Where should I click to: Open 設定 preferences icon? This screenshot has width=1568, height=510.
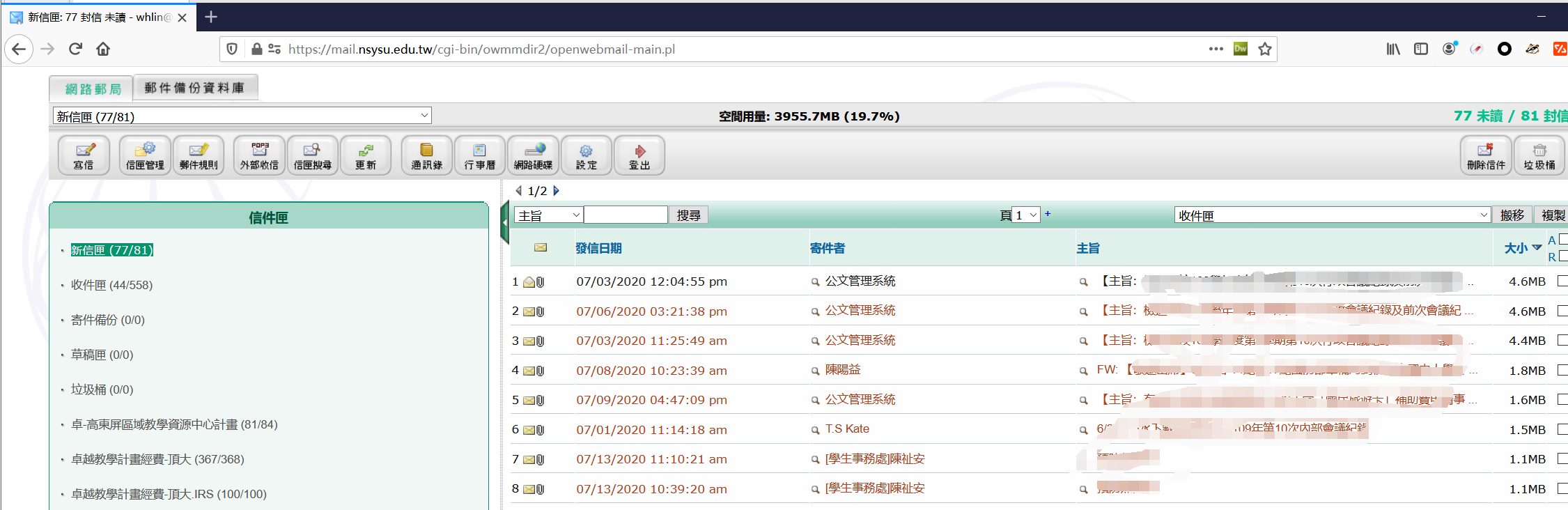587,155
